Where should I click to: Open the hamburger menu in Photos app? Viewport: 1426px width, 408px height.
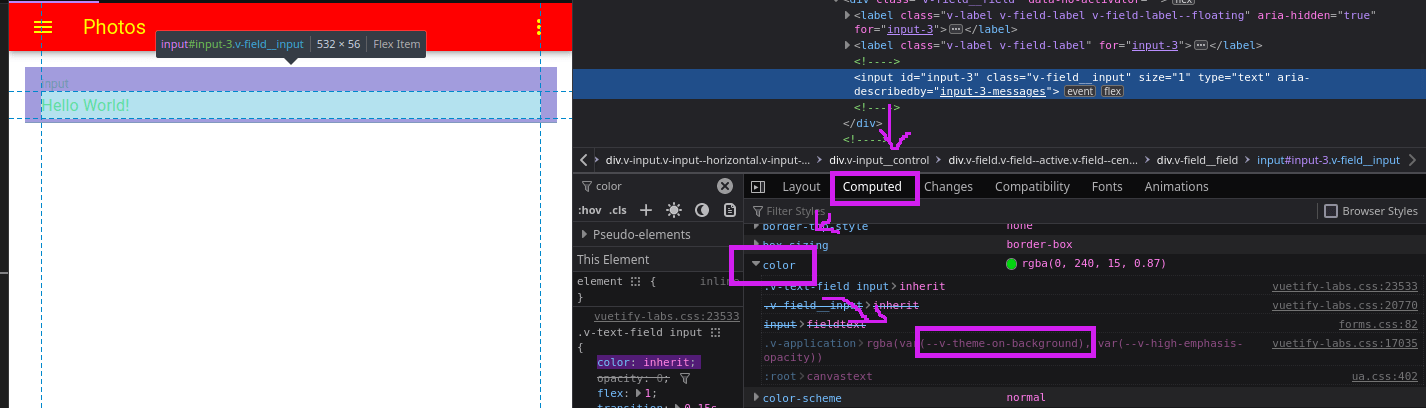pyautogui.click(x=43, y=28)
